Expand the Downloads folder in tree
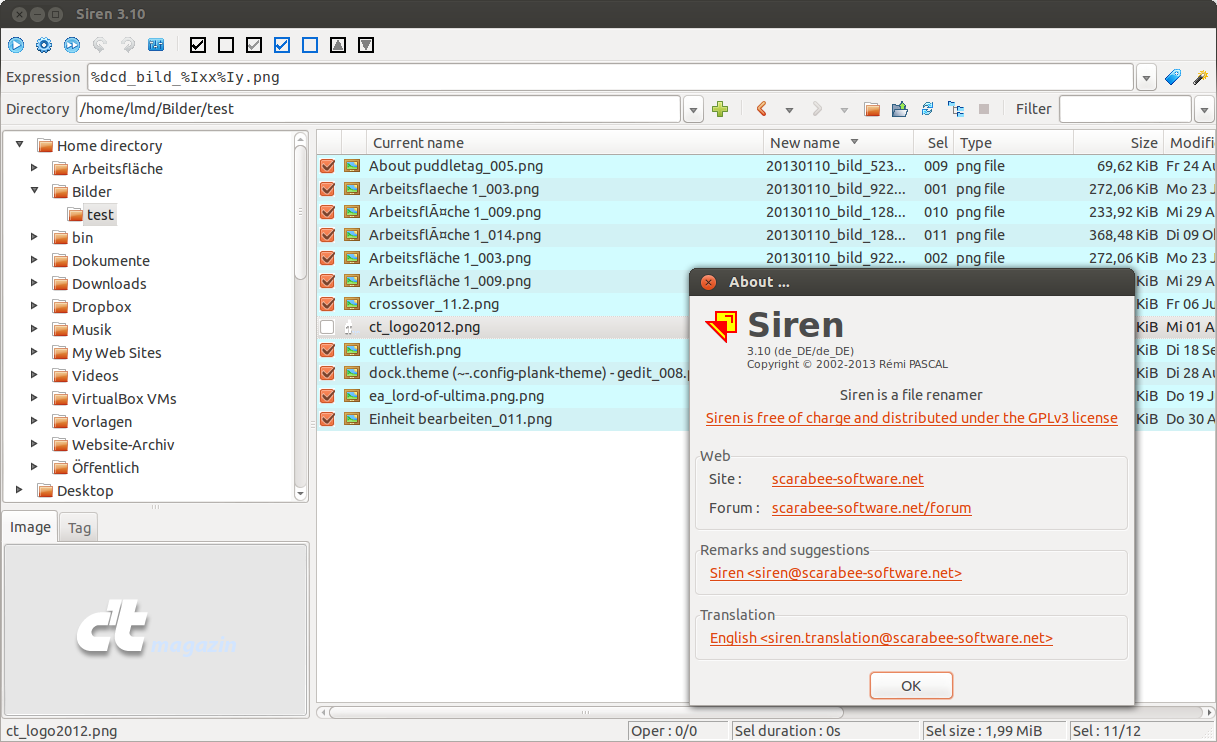This screenshot has height=742, width=1217. [34, 284]
